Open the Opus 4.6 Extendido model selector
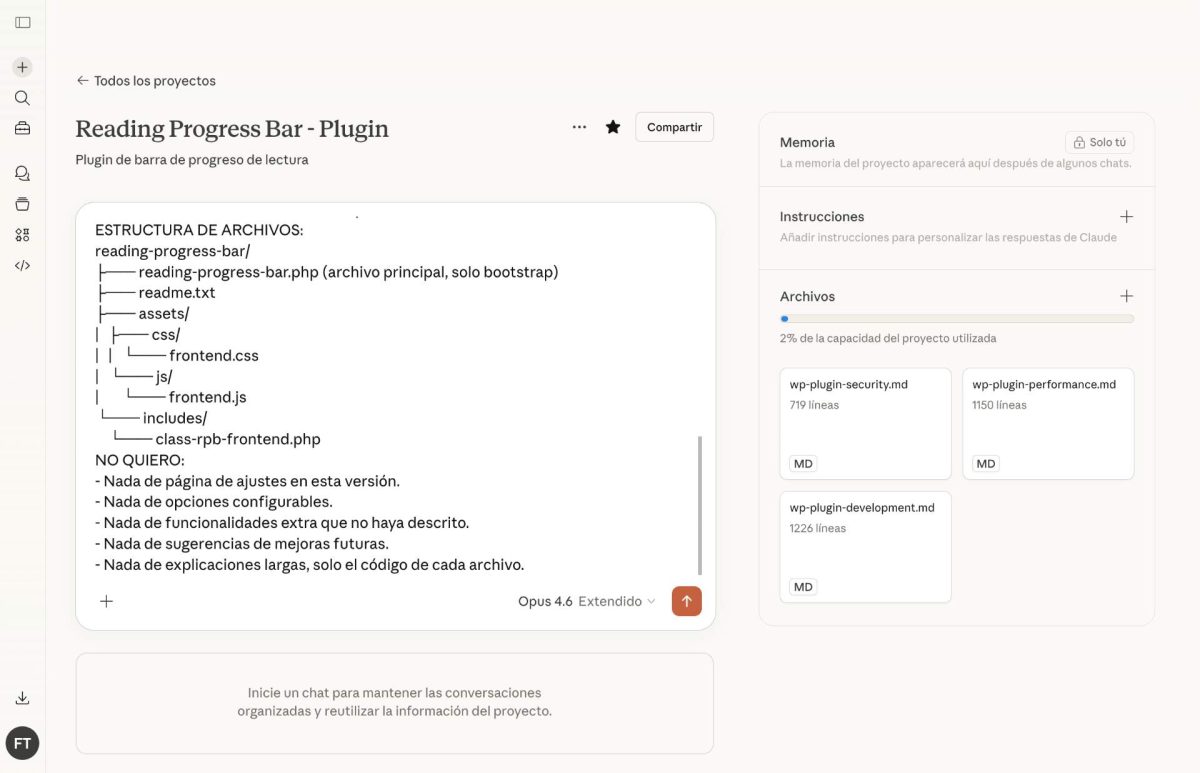Viewport: 1200px width, 773px height. coord(584,601)
